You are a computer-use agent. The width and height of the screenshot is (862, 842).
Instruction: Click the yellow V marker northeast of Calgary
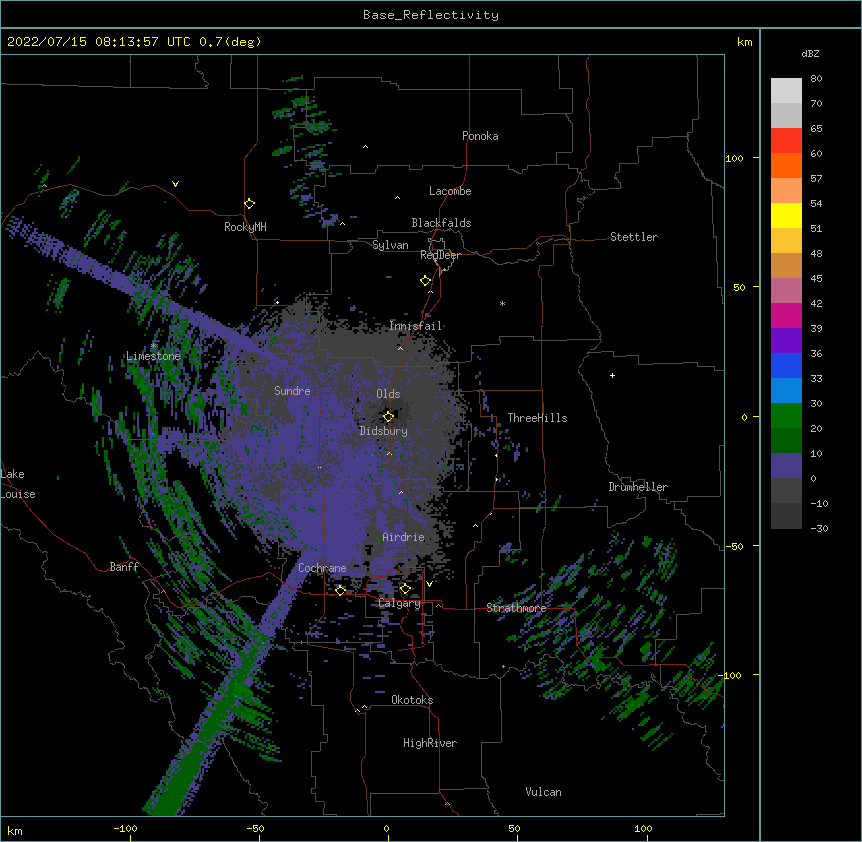(x=429, y=584)
